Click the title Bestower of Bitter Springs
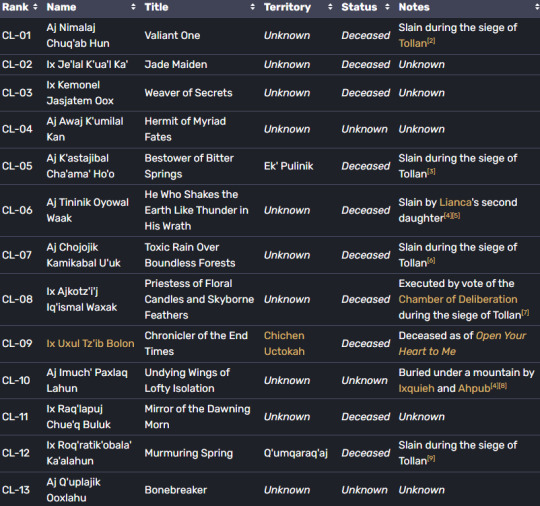 coord(189,166)
